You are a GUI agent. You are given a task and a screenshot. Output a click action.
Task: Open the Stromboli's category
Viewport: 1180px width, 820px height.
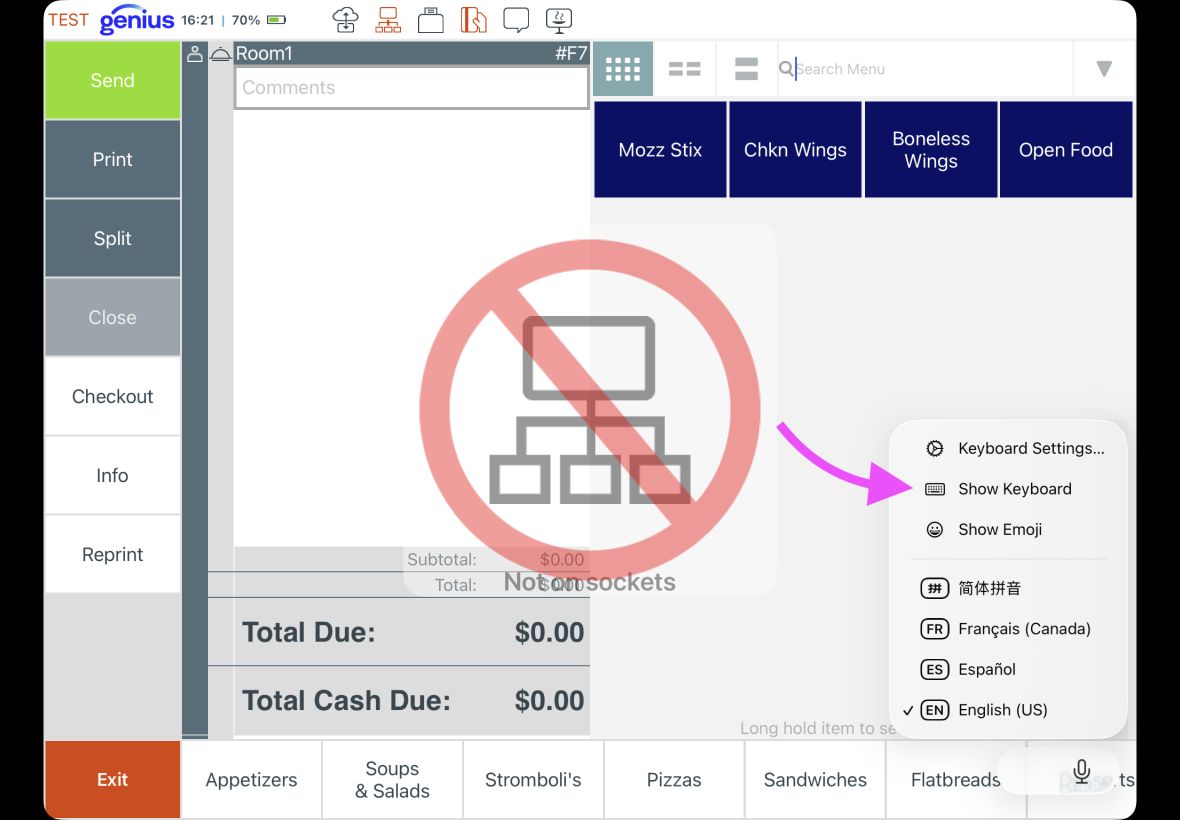(533, 780)
